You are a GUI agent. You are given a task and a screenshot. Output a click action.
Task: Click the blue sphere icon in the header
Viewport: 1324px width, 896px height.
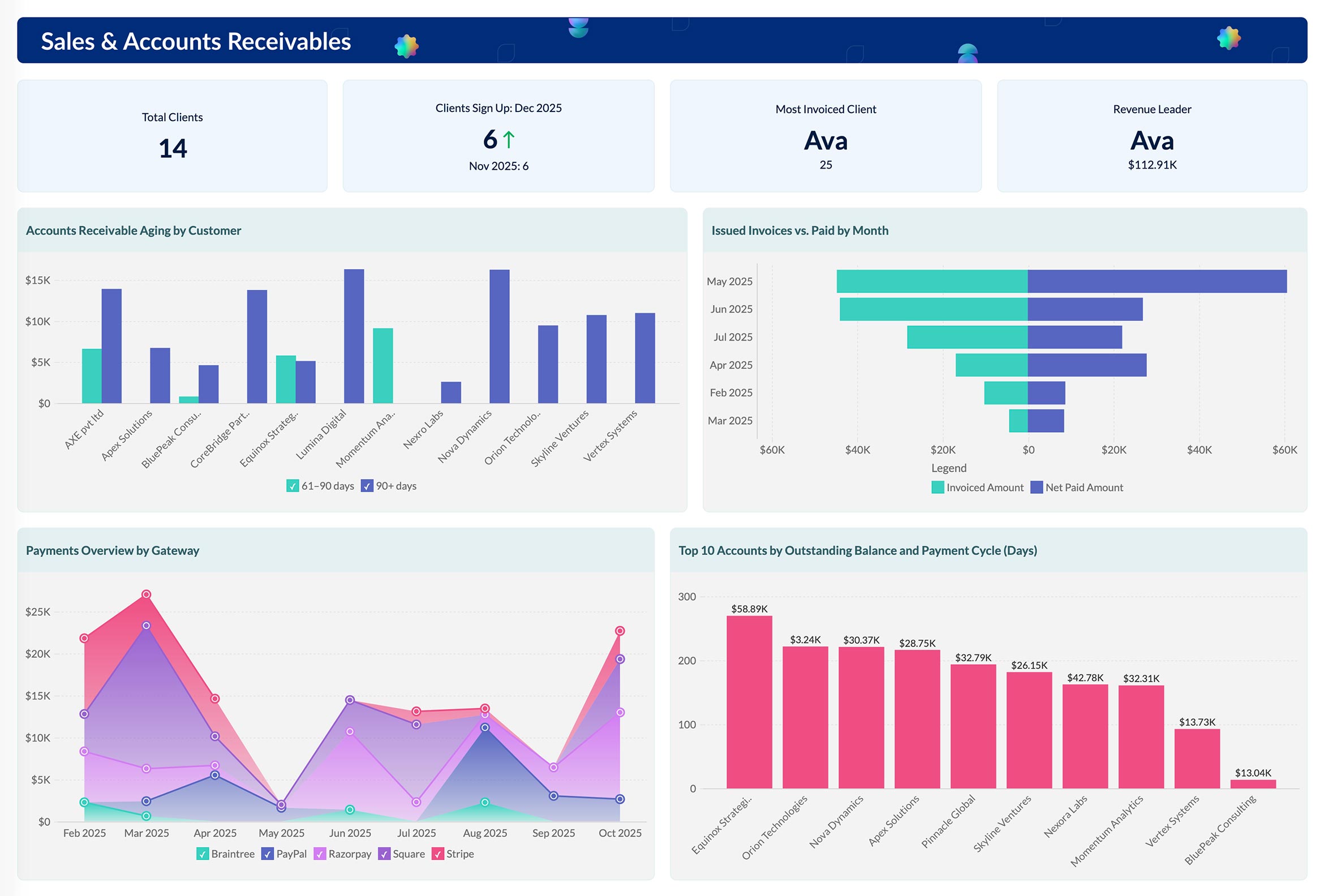(x=968, y=54)
